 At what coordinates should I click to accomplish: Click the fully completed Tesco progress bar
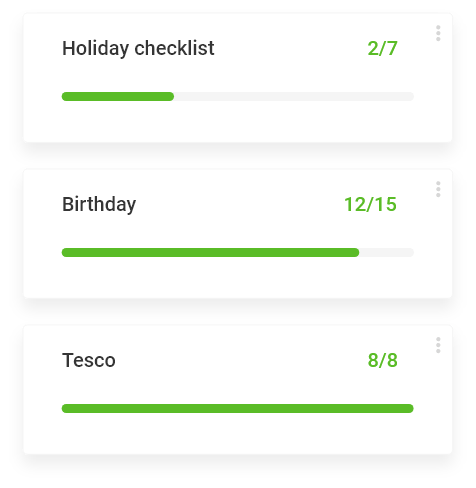pos(238,408)
